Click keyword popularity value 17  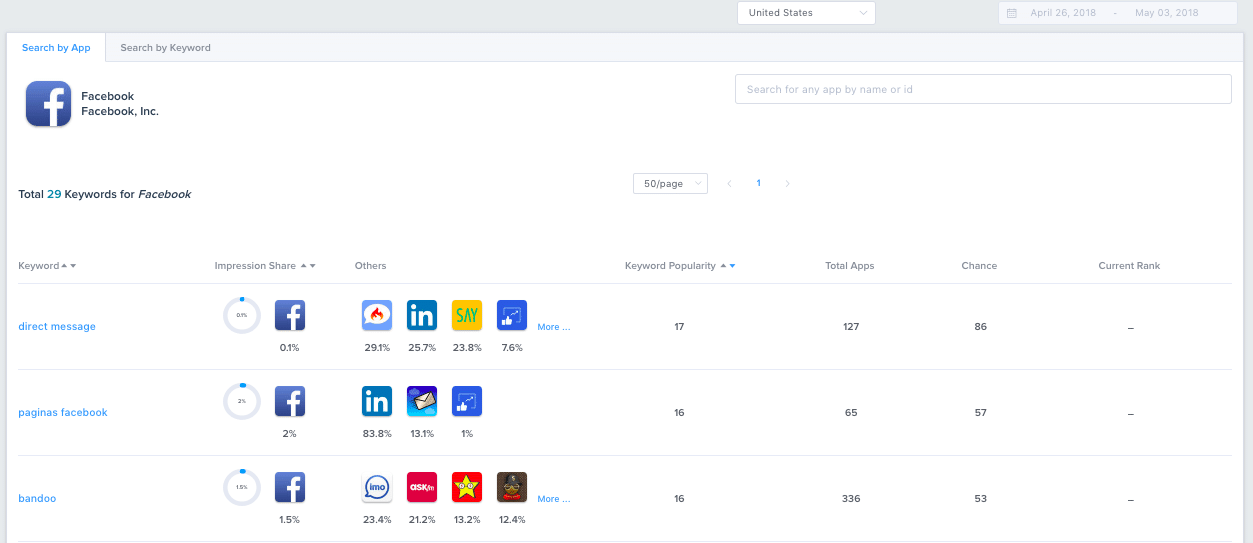pyautogui.click(x=679, y=327)
